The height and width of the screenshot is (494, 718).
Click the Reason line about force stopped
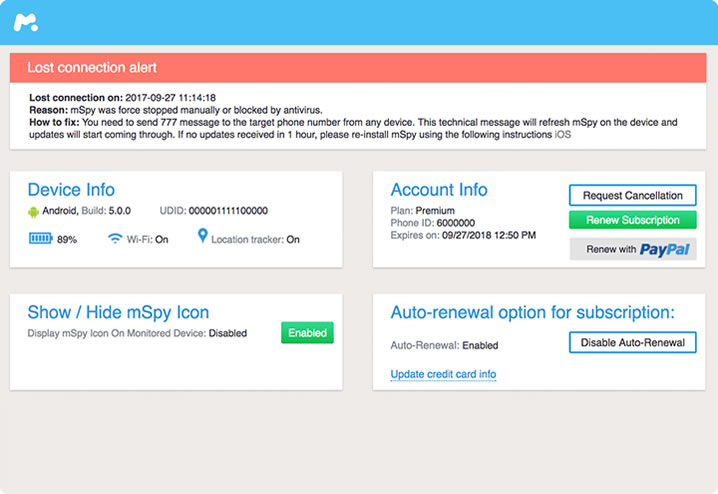point(176,110)
